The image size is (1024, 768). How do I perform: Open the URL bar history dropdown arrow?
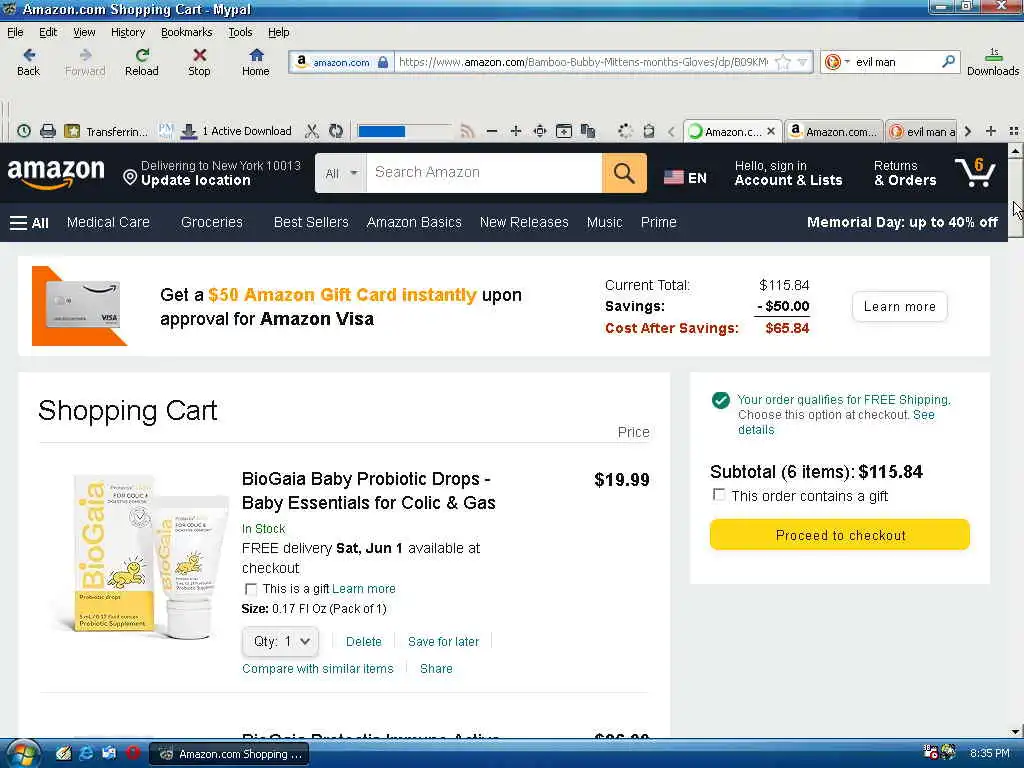803,62
